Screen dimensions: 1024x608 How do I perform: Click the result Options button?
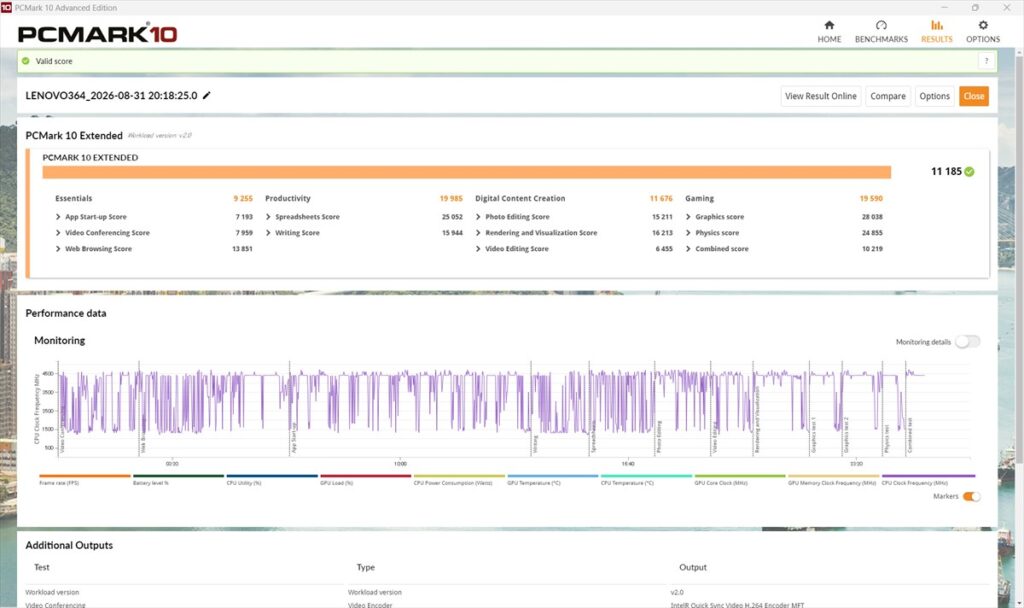[x=935, y=96]
